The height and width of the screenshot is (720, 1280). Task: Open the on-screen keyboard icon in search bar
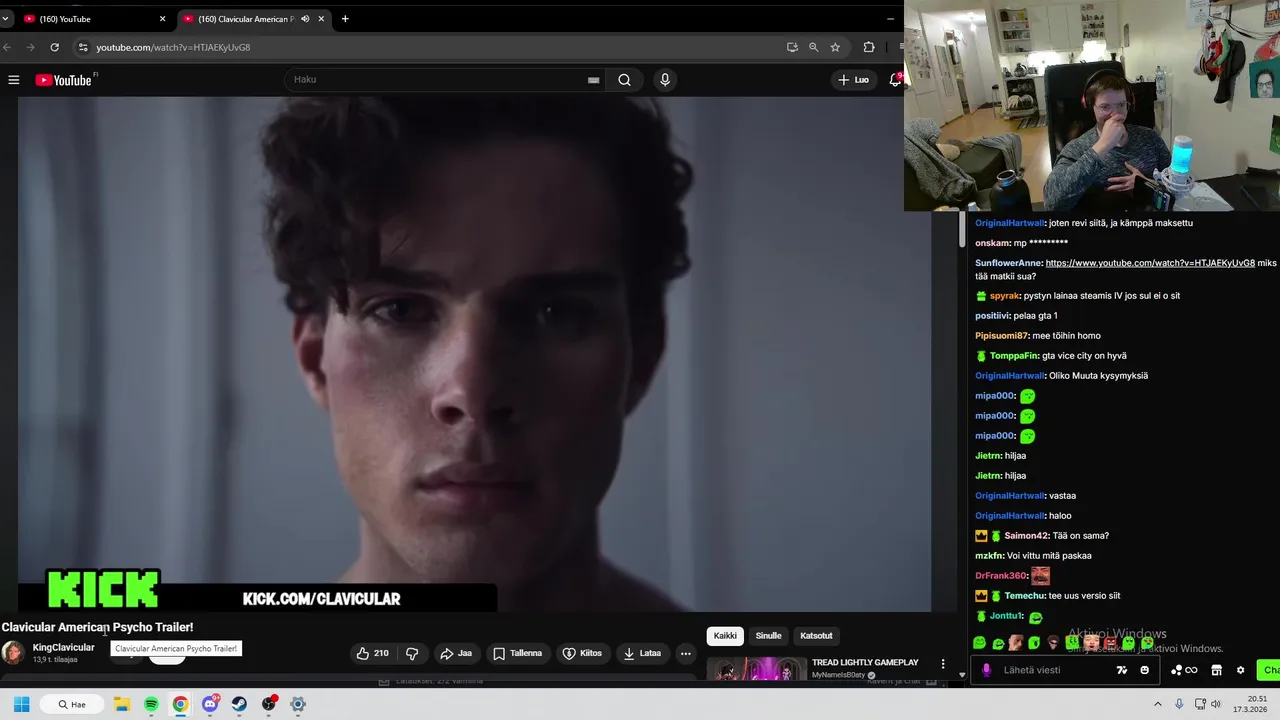pyautogui.click(x=593, y=80)
